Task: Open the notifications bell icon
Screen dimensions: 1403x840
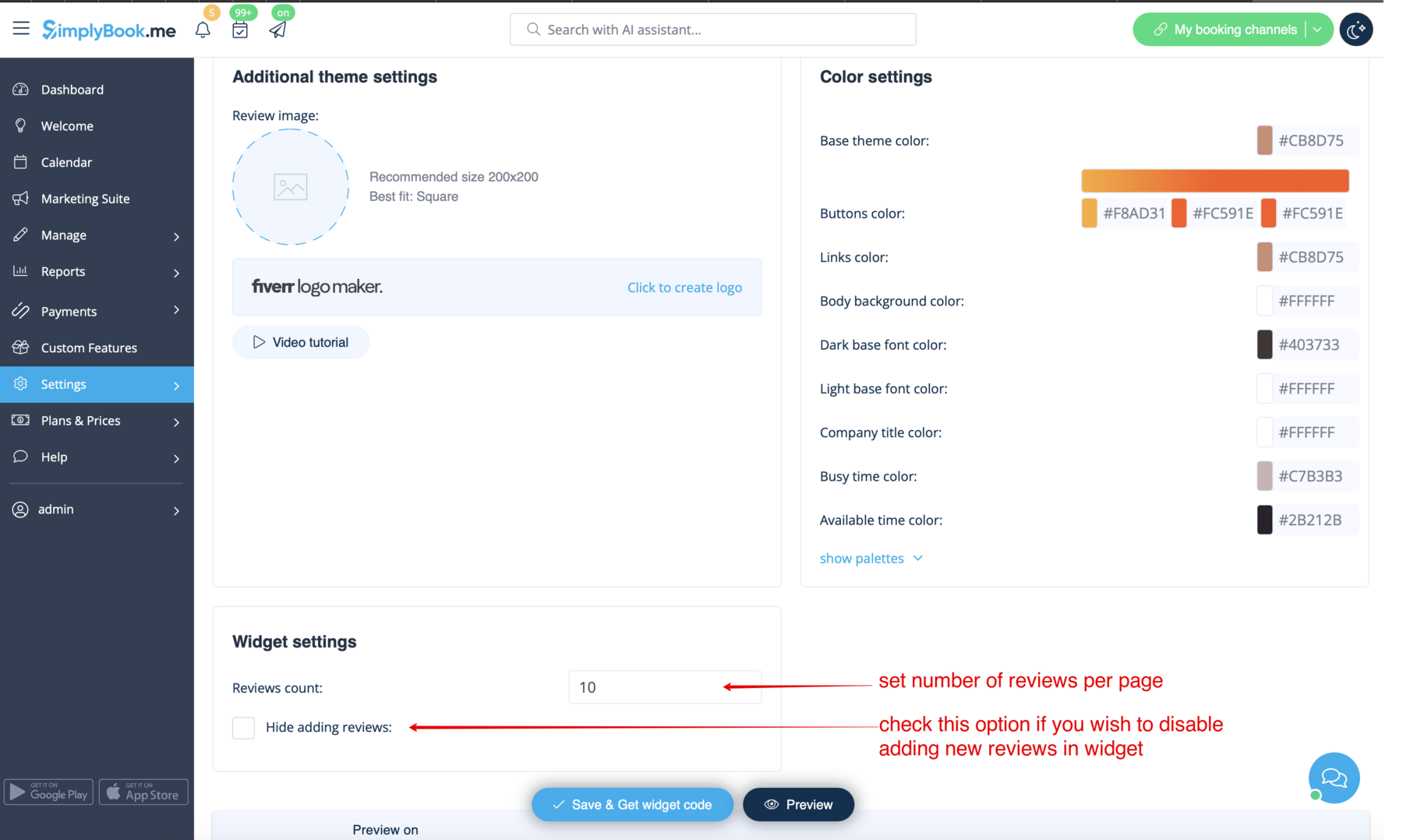Action: click(x=203, y=30)
